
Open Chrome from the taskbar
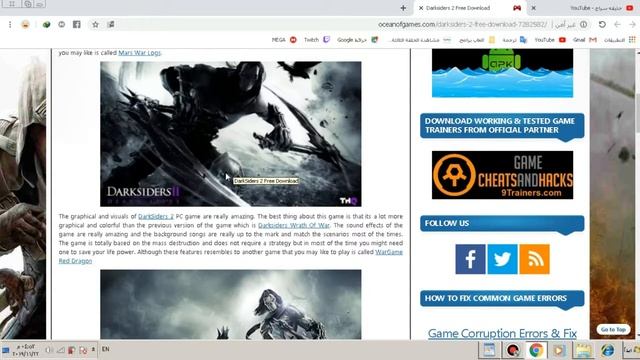coord(536,350)
